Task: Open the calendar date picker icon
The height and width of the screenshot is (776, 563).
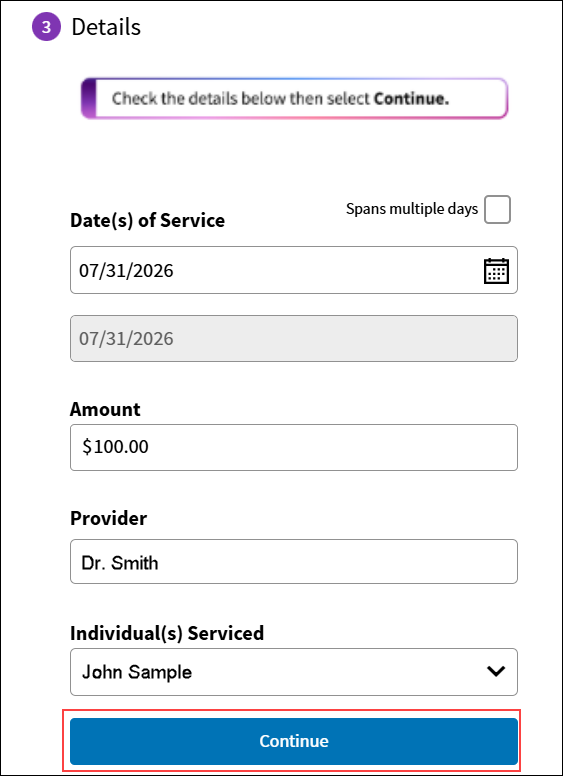Action: (x=496, y=271)
